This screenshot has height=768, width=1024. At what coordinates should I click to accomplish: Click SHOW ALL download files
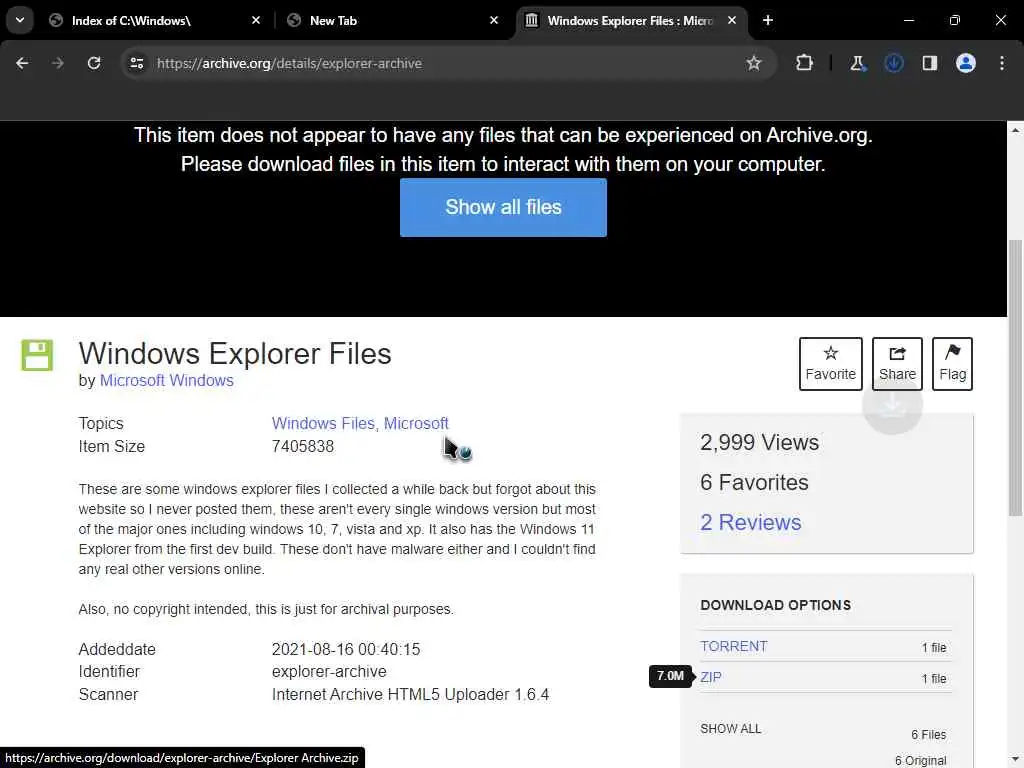click(x=731, y=729)
